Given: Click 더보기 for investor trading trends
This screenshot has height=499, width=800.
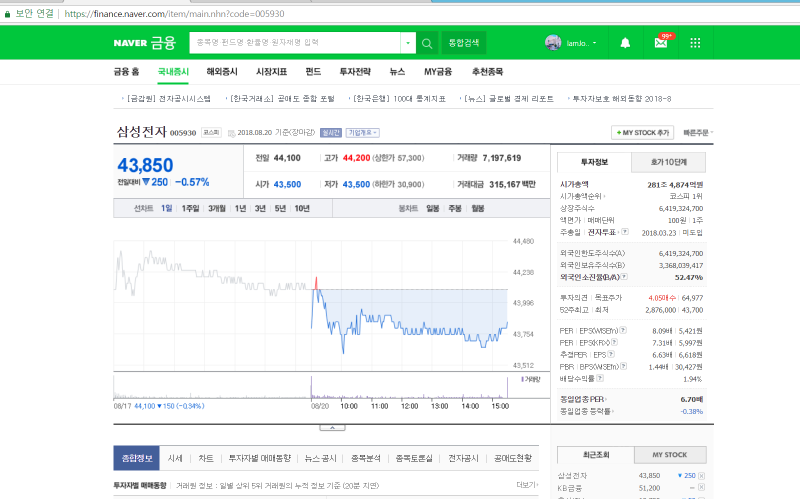Looking at the screenshot, I should click(527, 485).
